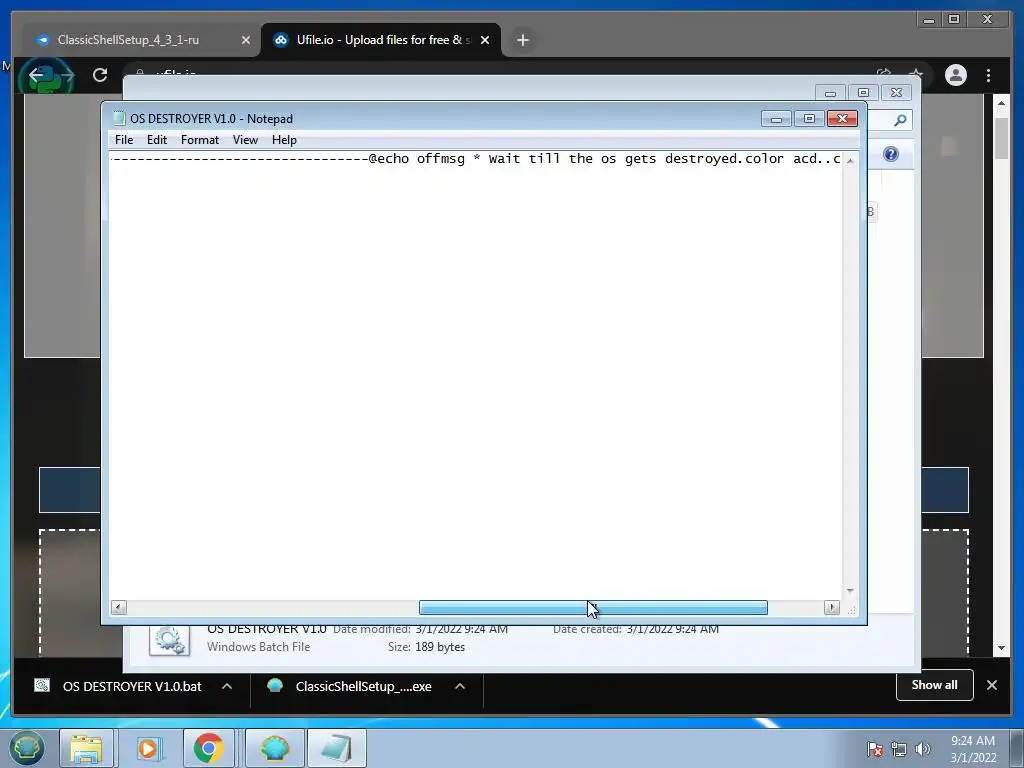This screenshot has height=768, width=1024.
Task: Open the Edit menu in Notepad
Action: (x=157, y=140)
